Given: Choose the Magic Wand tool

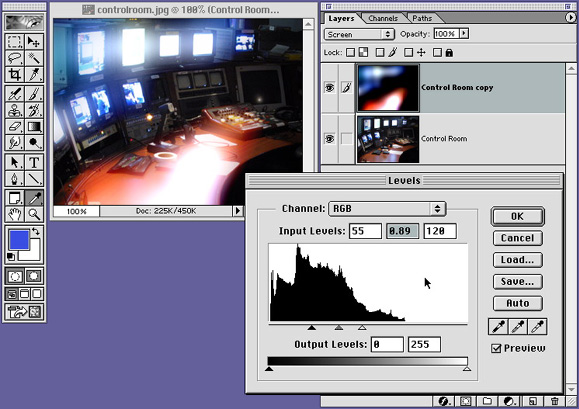Looking at the screenshot, I should coord(34,58).
